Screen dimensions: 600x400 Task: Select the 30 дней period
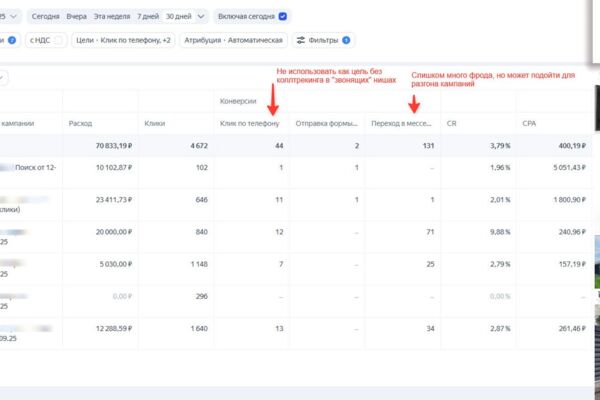click(179, 16)
